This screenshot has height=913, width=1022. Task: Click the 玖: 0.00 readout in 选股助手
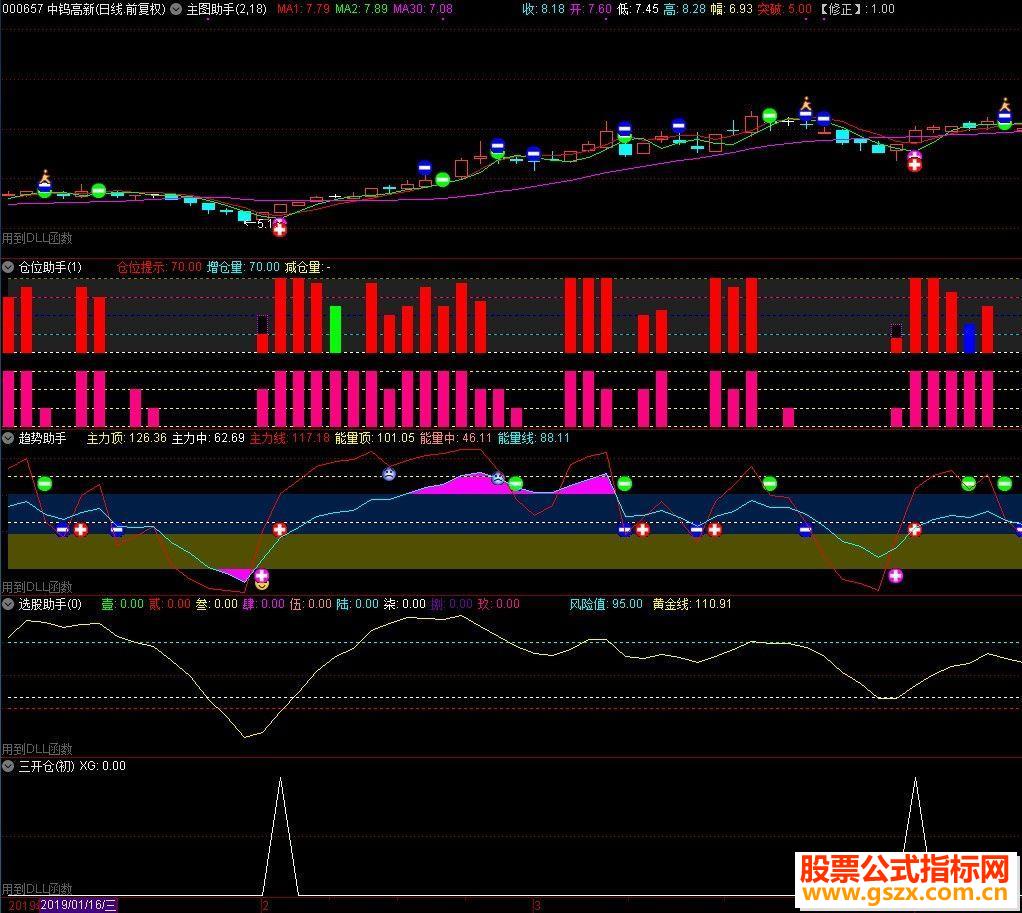click(499, 604)
